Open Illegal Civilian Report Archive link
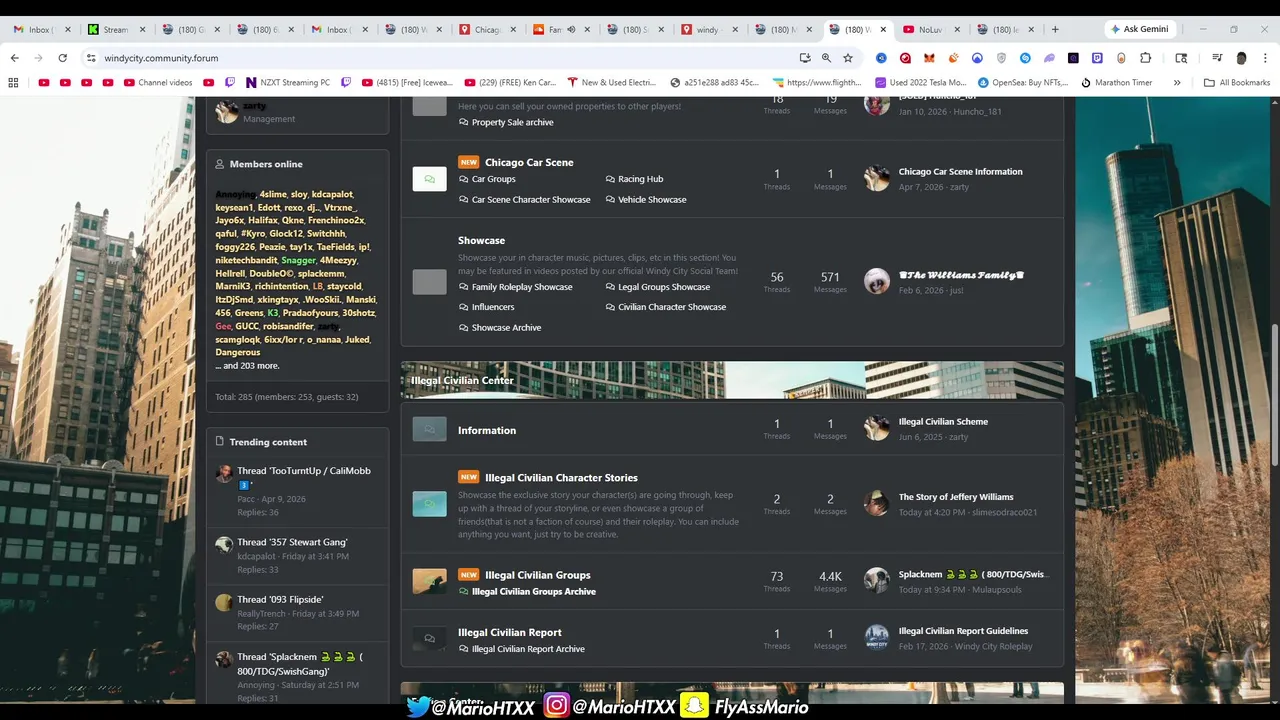The height and width of the screenshot is (720, 1280). pos(528,649)
